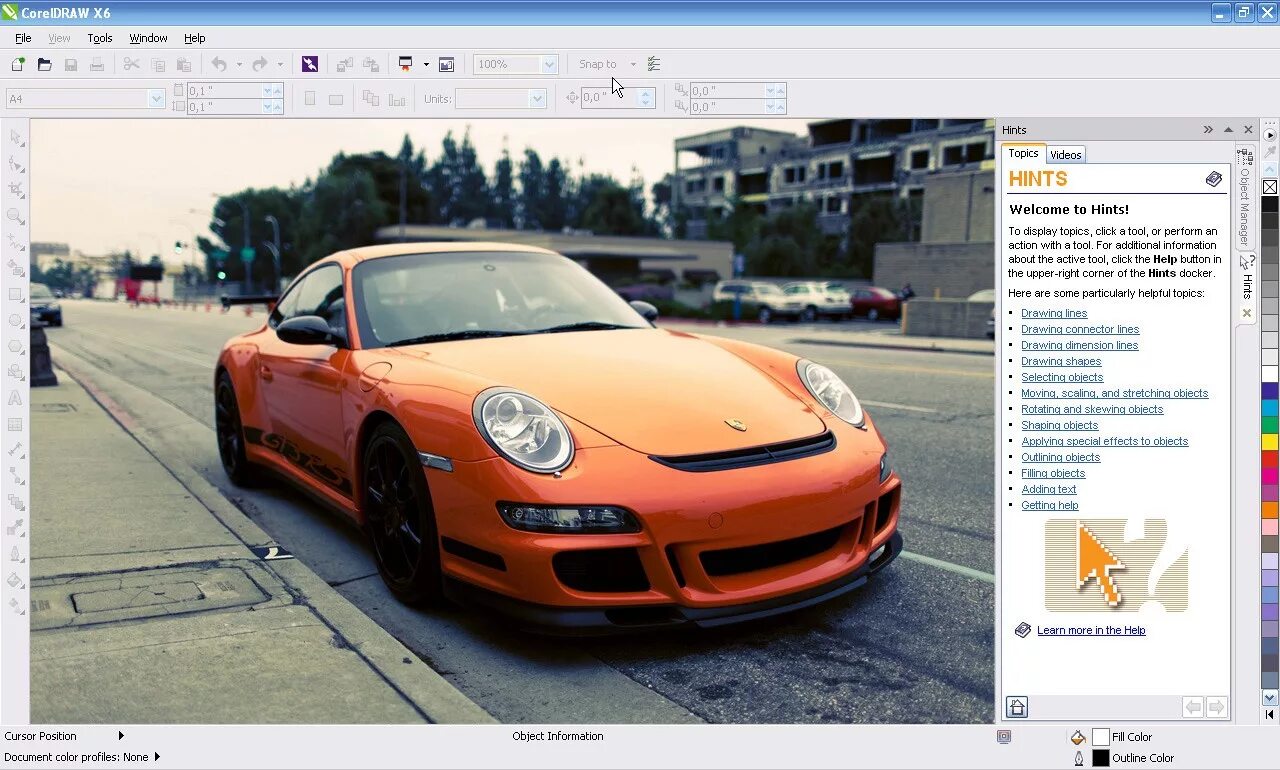Open the Adding text link
The width and height of the screenshot is (1280, 770).
click(1049, 489)
